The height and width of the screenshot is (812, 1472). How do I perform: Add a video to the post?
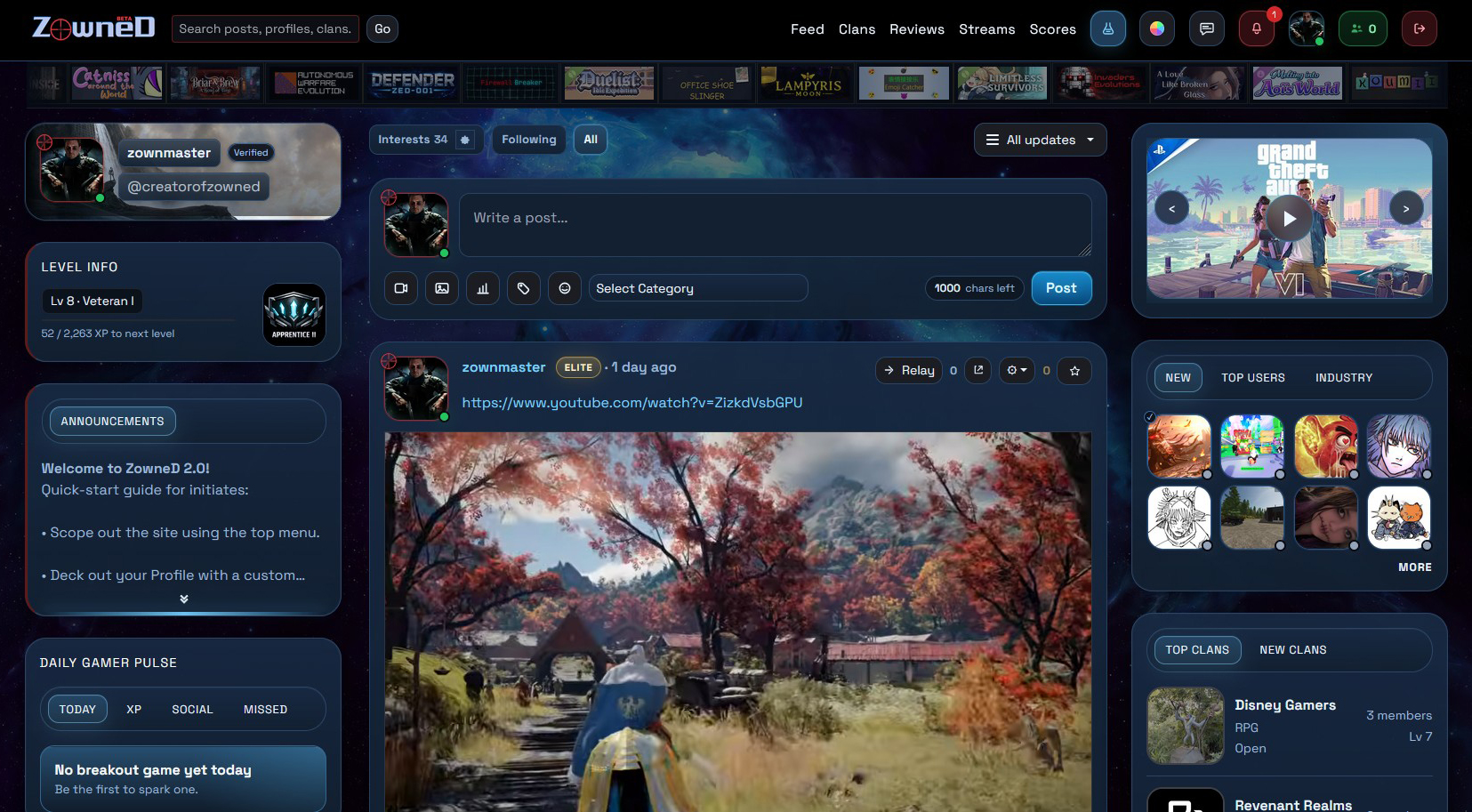click(x=401, y=288)
